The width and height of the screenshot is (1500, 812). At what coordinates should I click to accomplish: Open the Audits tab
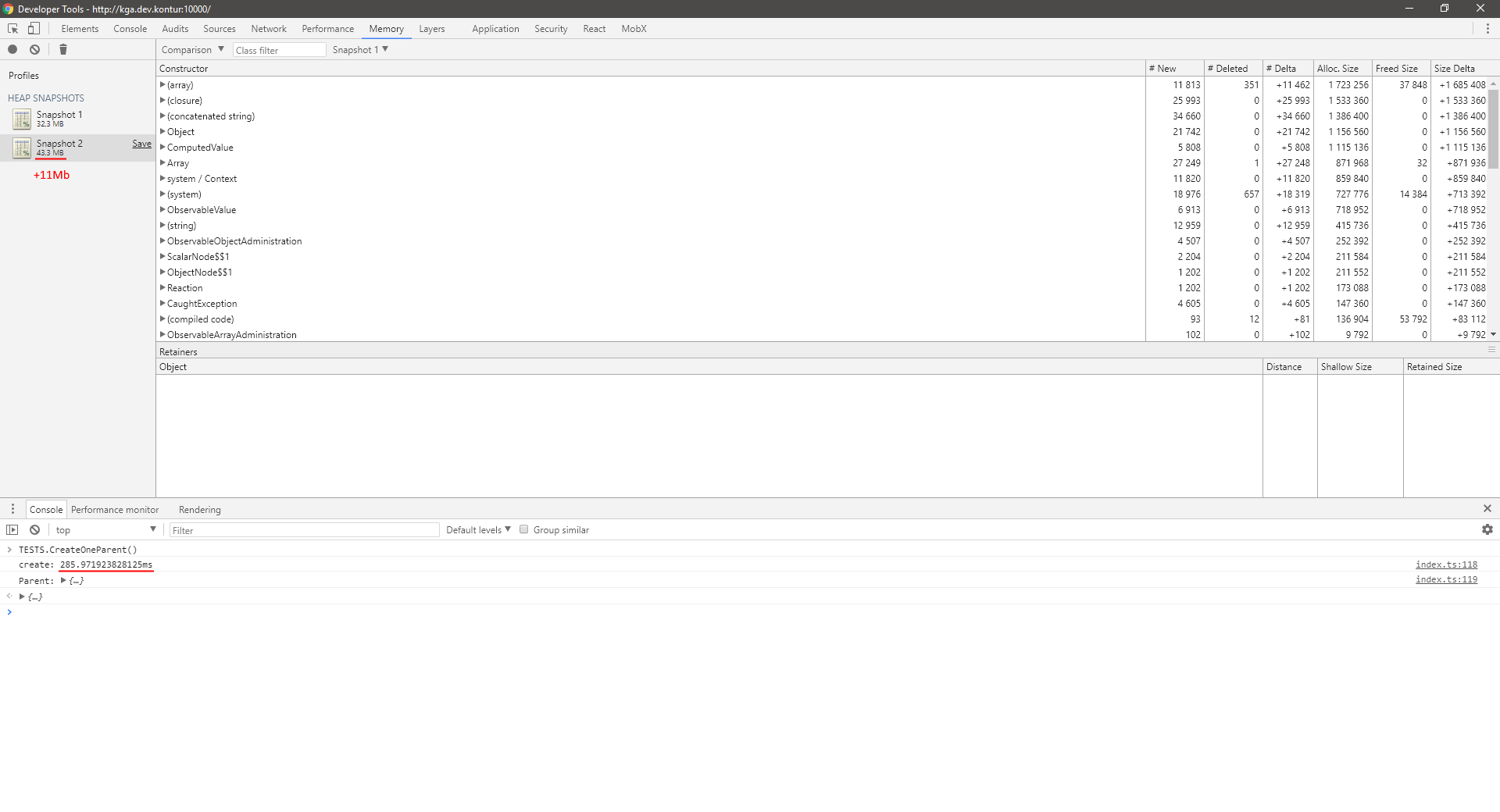[175, 29]
